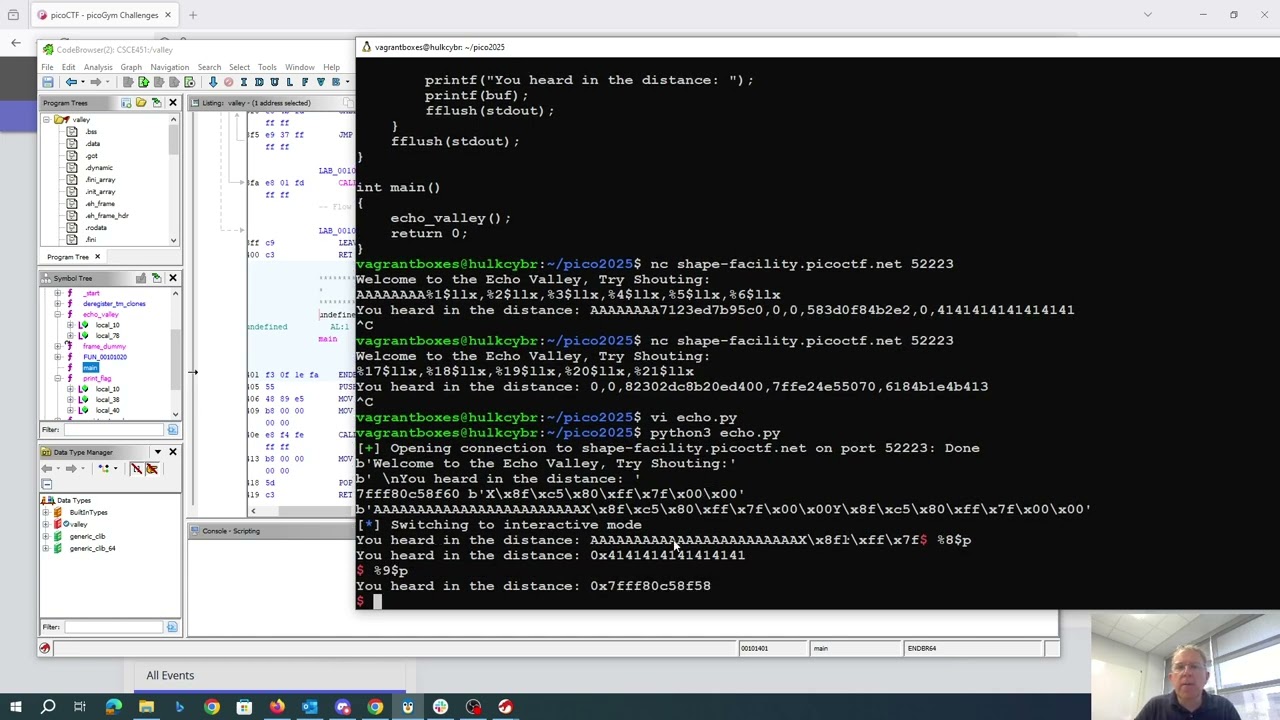This screenshot has width=1280, height=720.
Task: Close the Program Tree tab
Action: pos(97,257)
